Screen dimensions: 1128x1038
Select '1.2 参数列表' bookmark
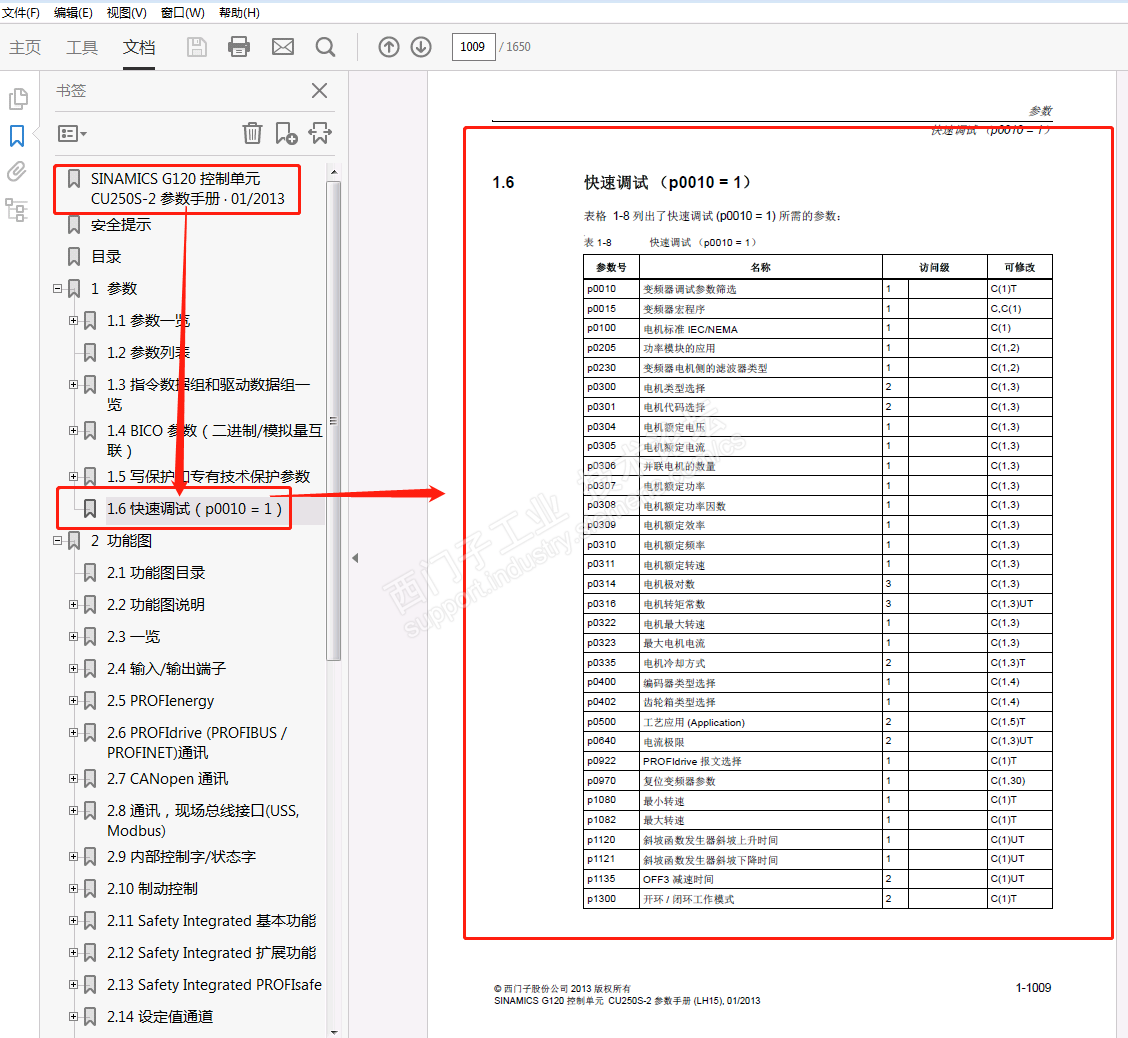148,352
